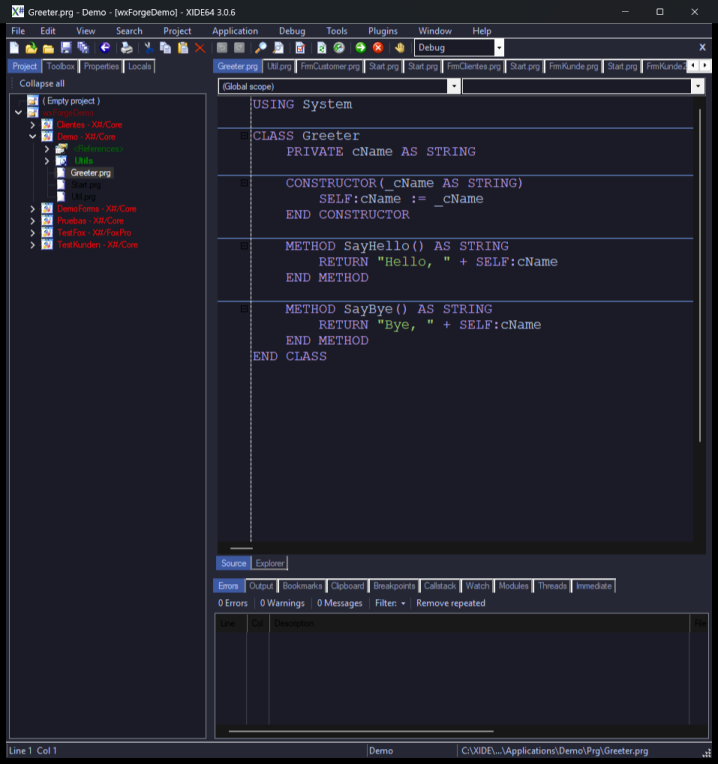718x764 pixels.
Task: Switch to the Util.prg editor tab
Action: pos(279,66)
